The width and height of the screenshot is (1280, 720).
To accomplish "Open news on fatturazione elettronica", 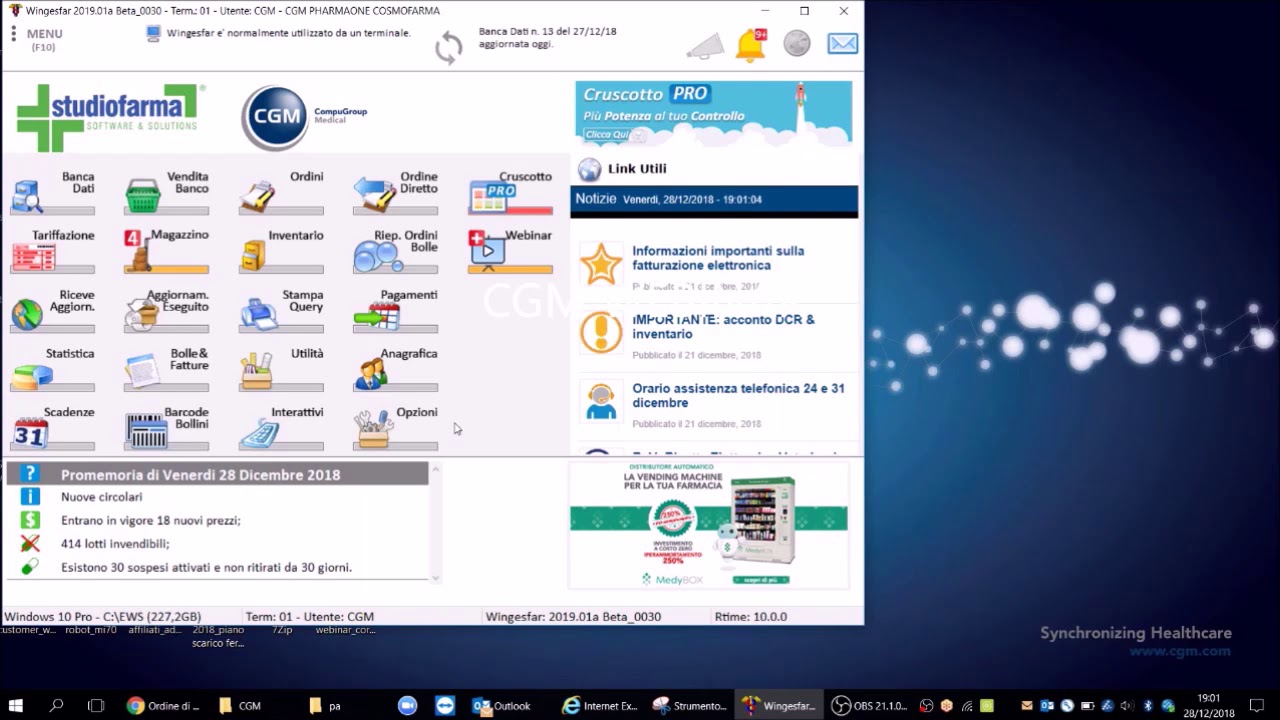I will [718, 258].
